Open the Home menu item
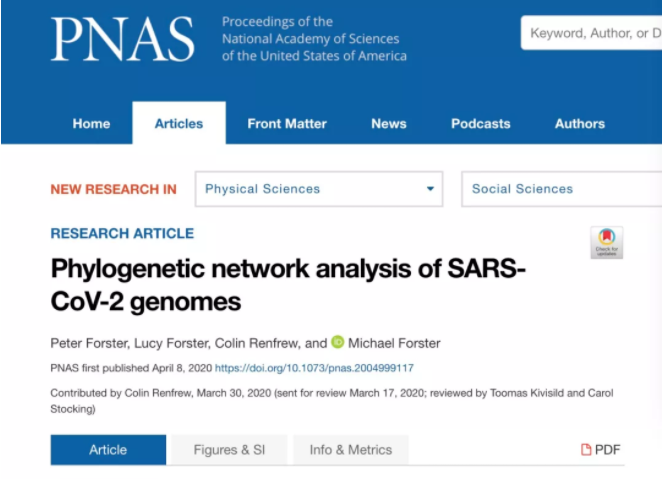 (91, 124)
